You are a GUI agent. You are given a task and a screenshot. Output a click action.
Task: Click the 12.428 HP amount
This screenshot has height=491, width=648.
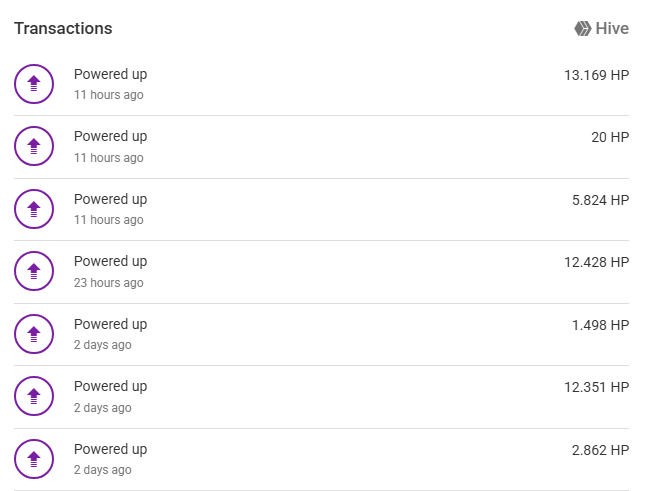[x=597, y=262]
